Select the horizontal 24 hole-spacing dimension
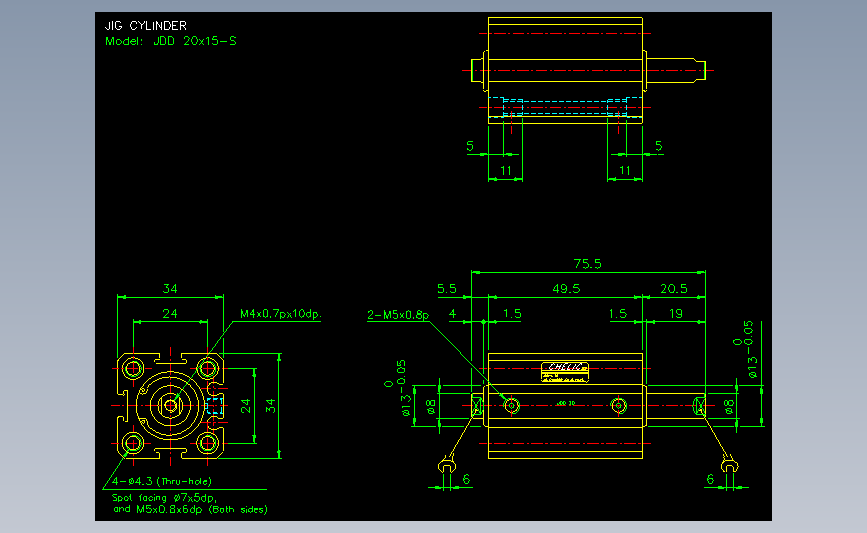The width and height of the screenshot is (867, 533). (170, 313)
